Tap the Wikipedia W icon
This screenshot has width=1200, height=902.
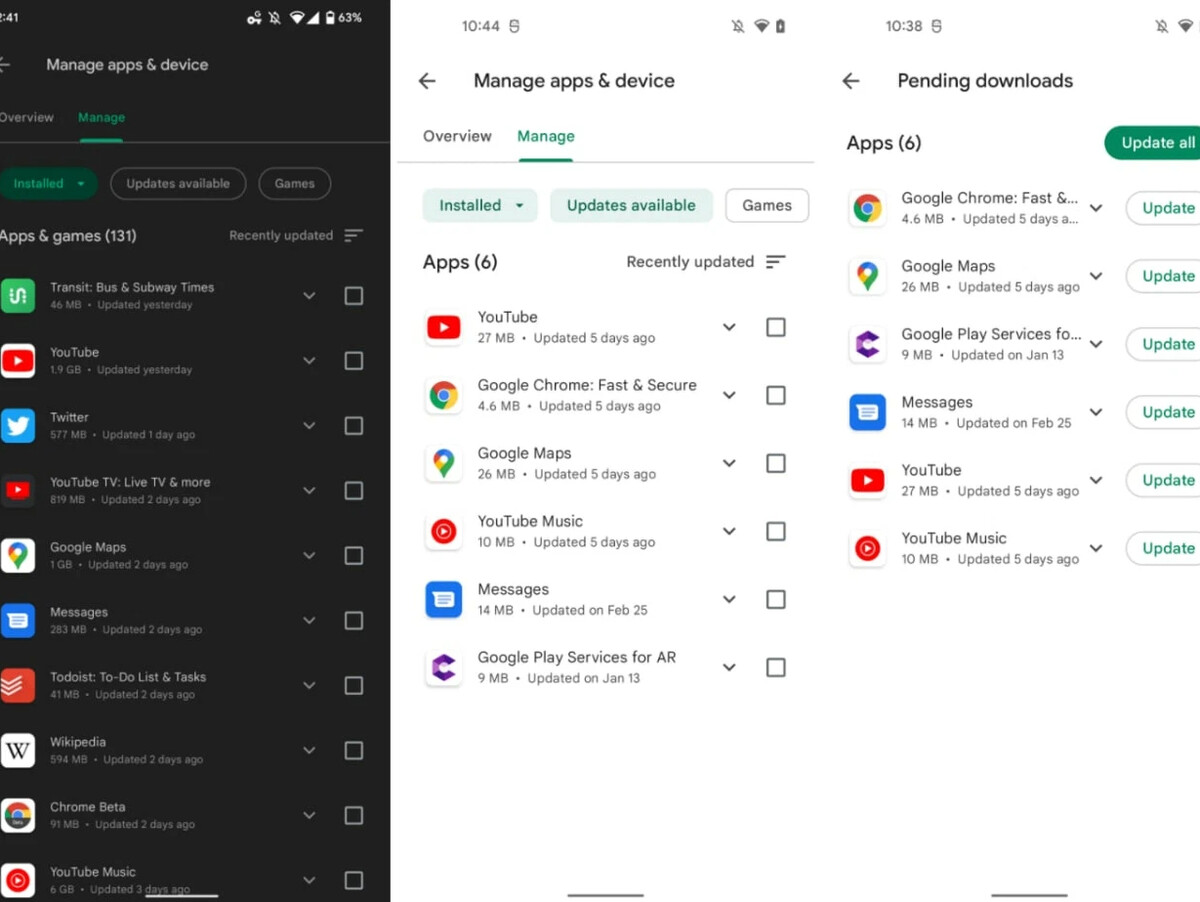tap(17, 750)
